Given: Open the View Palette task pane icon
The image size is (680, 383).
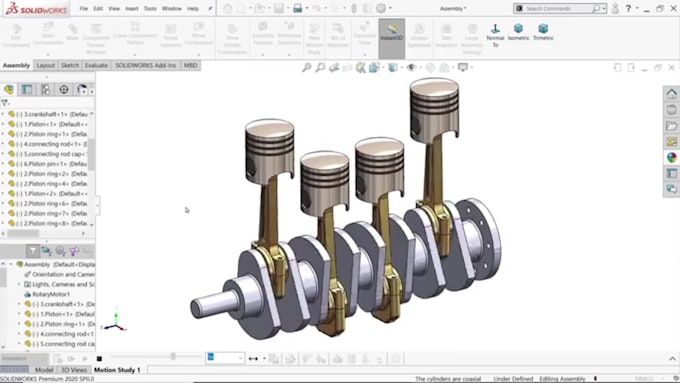Looking at the screenshot, I should pos(671,142).
